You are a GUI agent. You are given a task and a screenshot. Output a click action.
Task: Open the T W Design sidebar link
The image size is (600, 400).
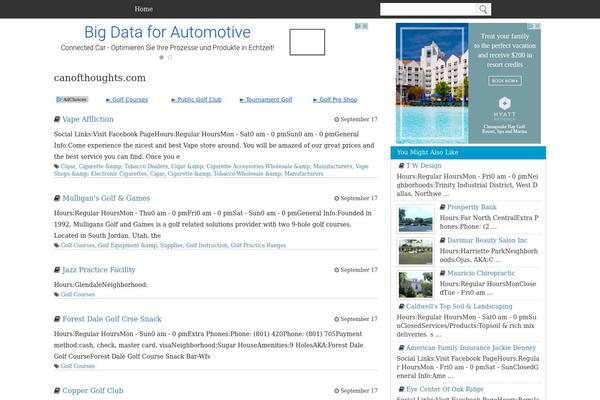point(424,166)
